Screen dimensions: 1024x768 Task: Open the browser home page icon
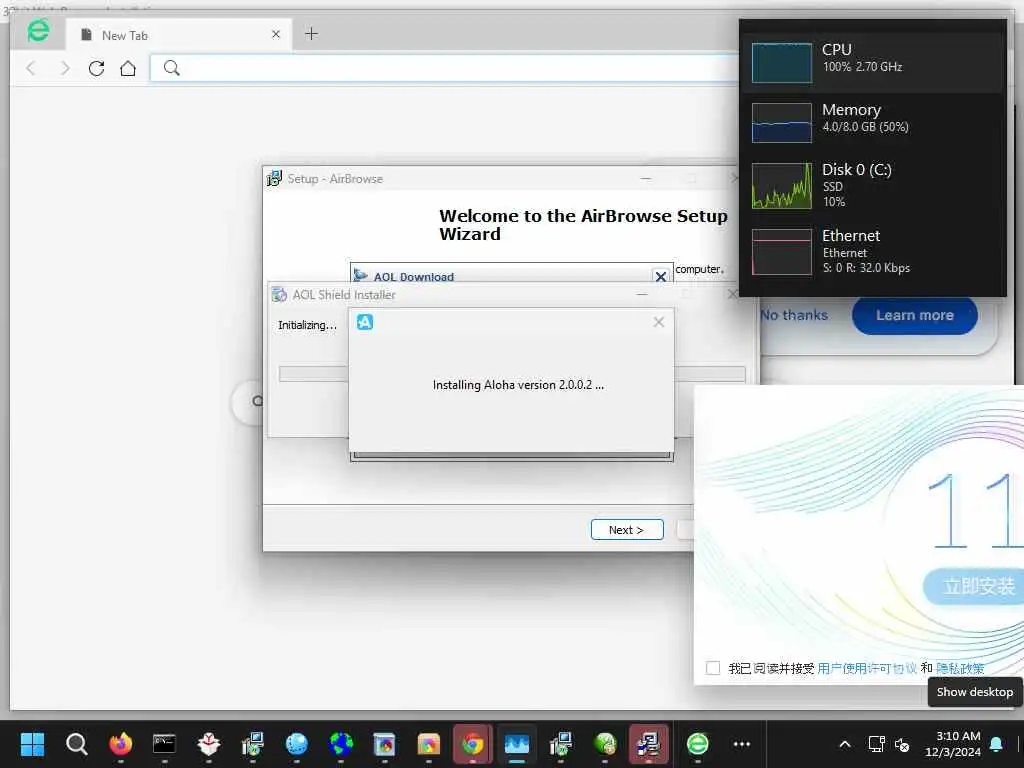(128, 68)
